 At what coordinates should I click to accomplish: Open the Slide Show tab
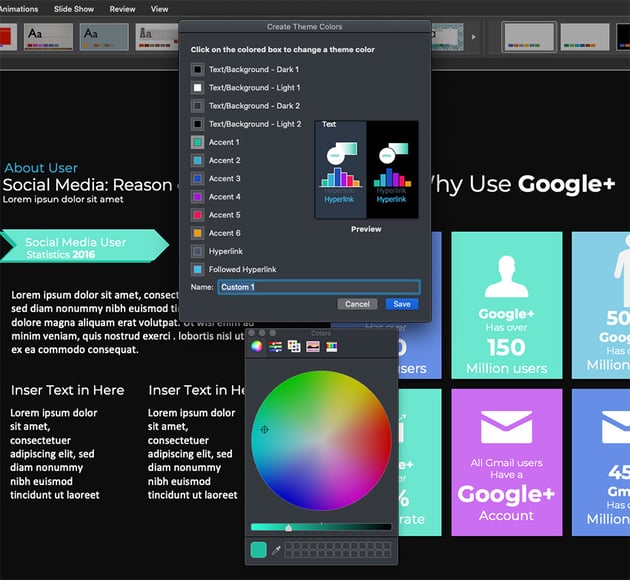tap(75, 9)
